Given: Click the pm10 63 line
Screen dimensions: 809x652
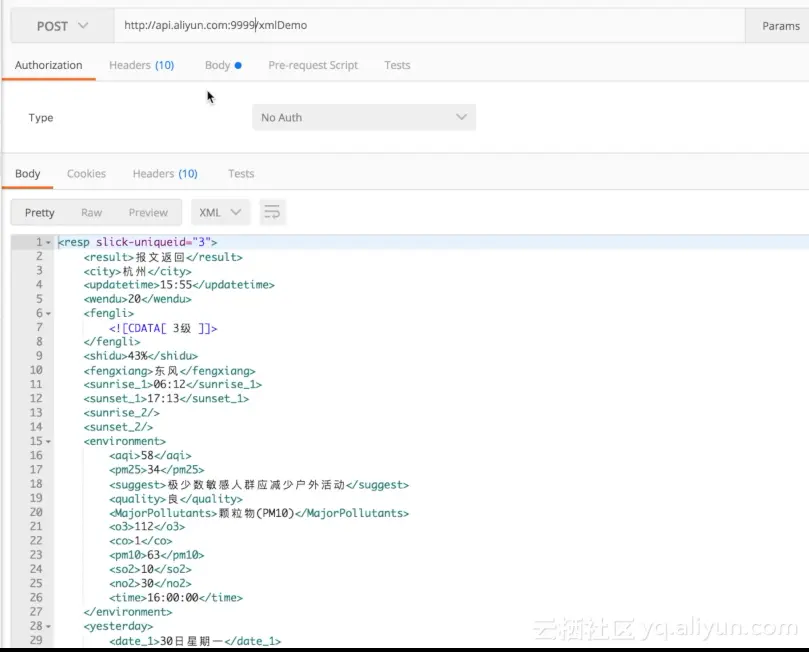Looking at the screenshot, I should point(156,555).
